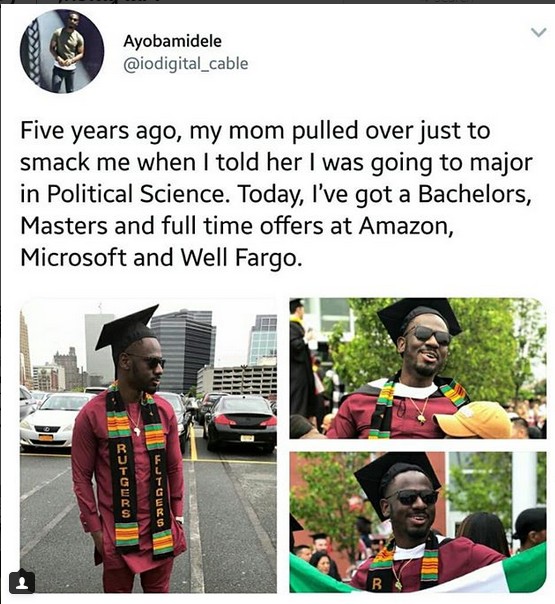Click 'Well Fargo' in the tweet text
The height and width of the screenshot is (604, 555).
241,257
